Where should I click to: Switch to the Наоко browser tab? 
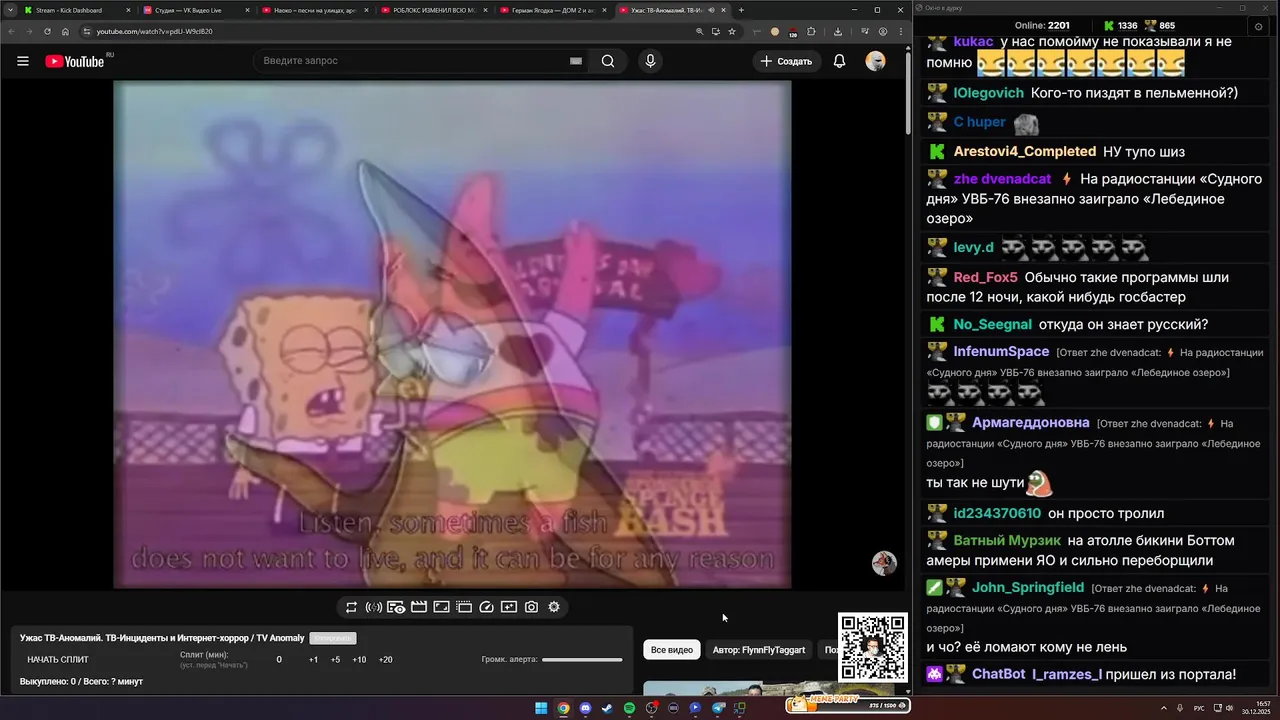(314, 10)
